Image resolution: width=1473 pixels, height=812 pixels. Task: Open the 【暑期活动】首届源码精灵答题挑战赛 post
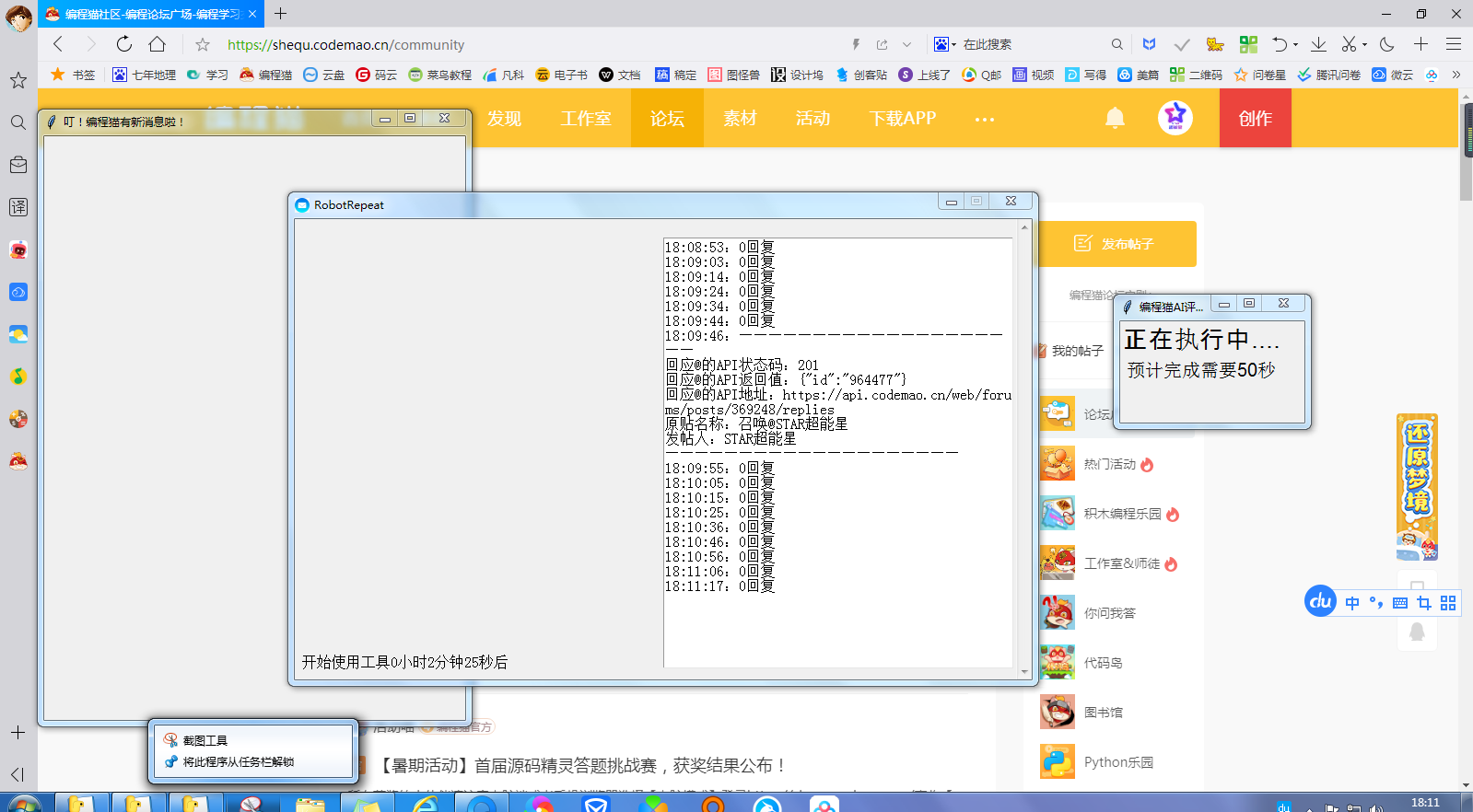[584, 766]
